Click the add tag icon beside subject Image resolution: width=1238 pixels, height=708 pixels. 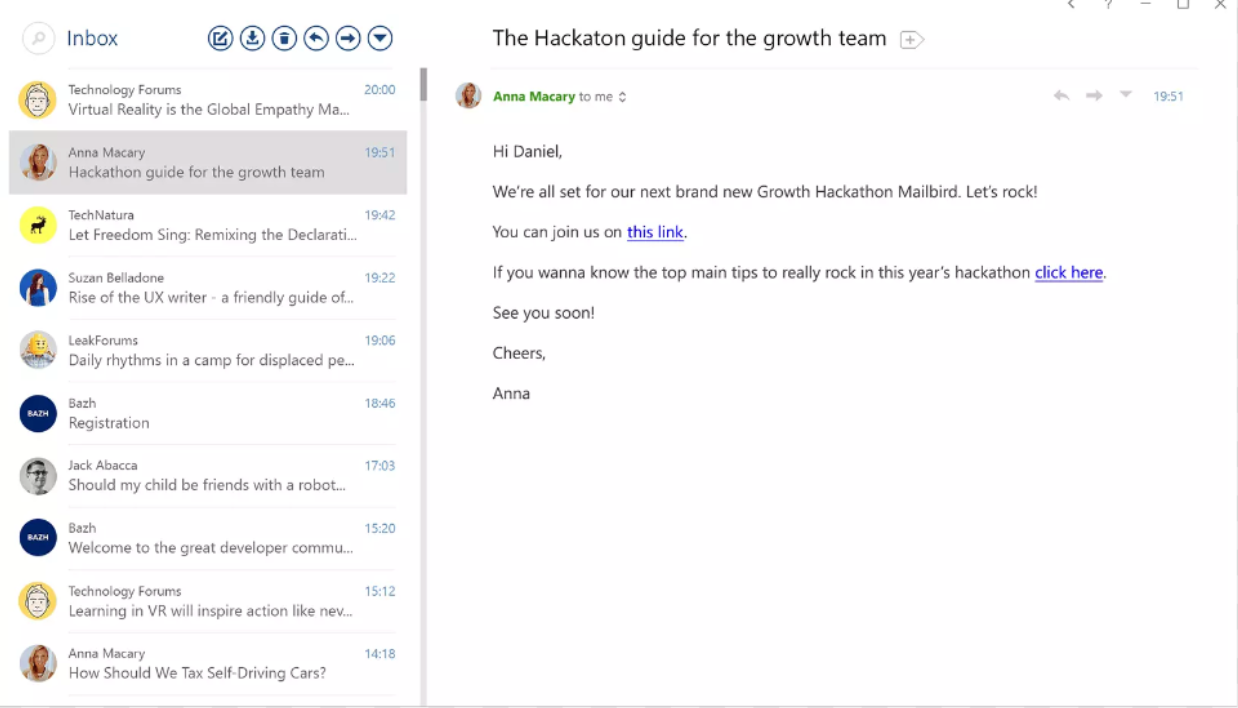(x=911, y=40)
